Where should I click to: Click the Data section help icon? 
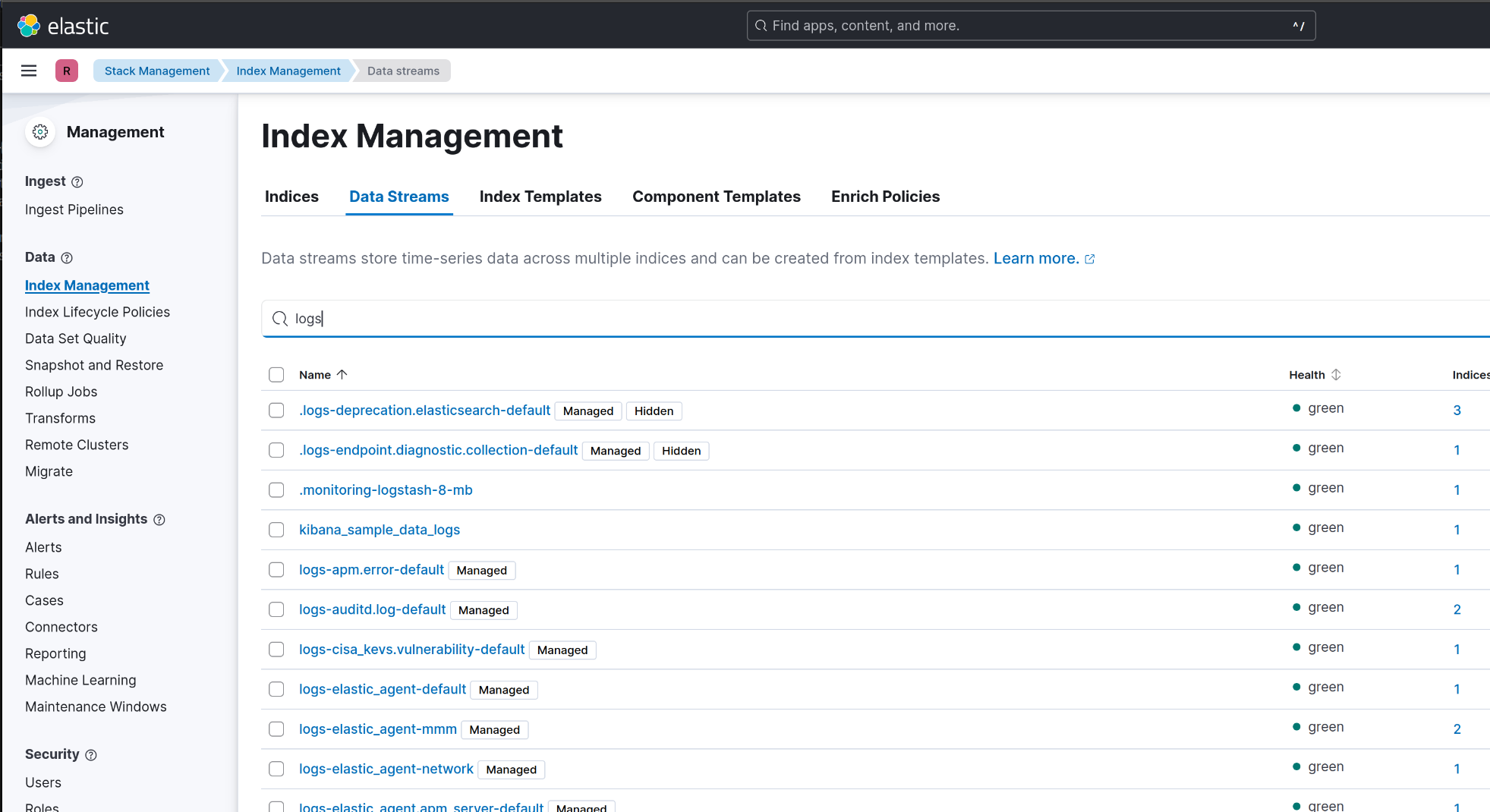tap(67, 258)
